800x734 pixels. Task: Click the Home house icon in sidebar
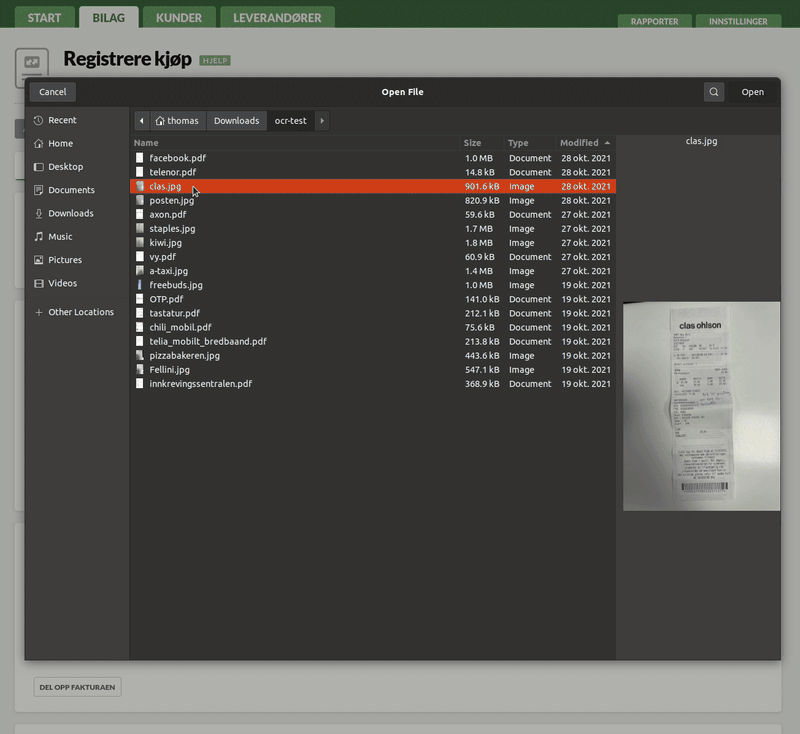[38, 143]
